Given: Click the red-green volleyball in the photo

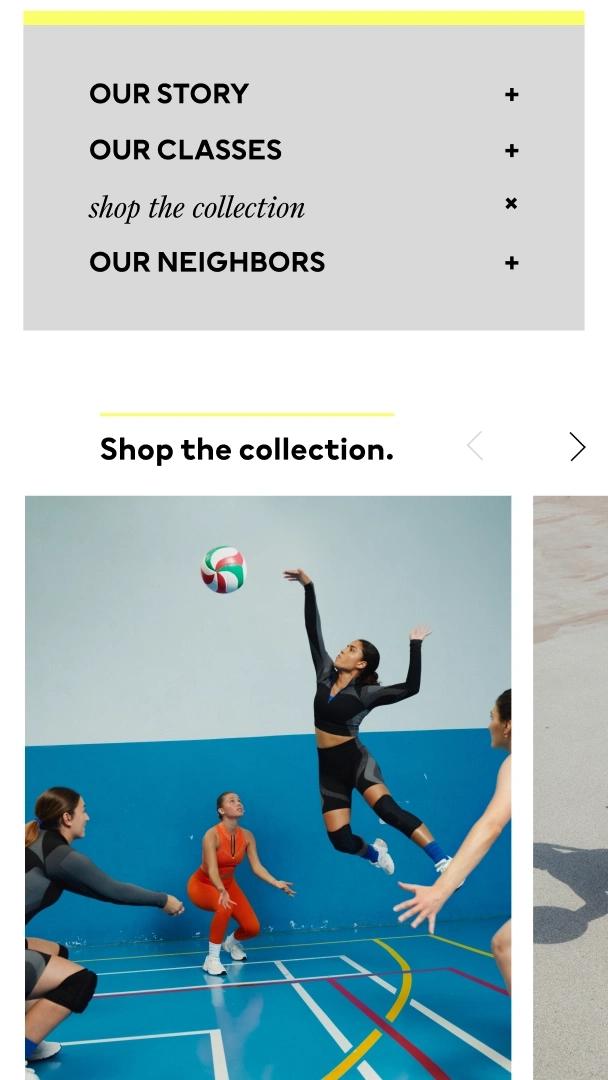Looking at the screenshot, I should (223, 570).
